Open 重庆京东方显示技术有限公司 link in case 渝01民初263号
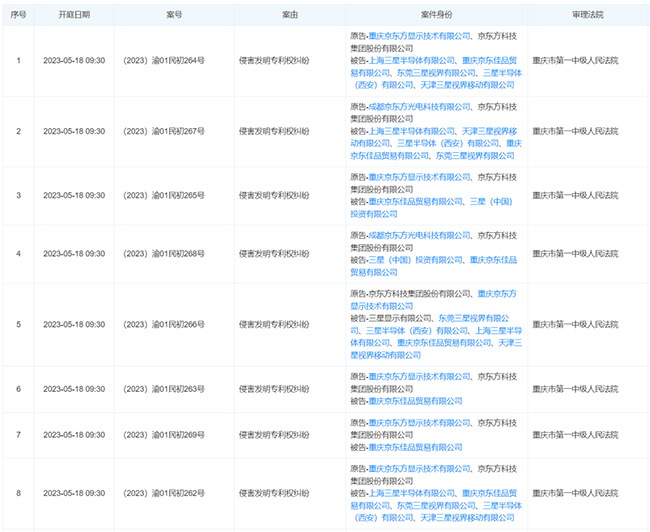Viewport: 650px width, 532px height. click(420, 377)
